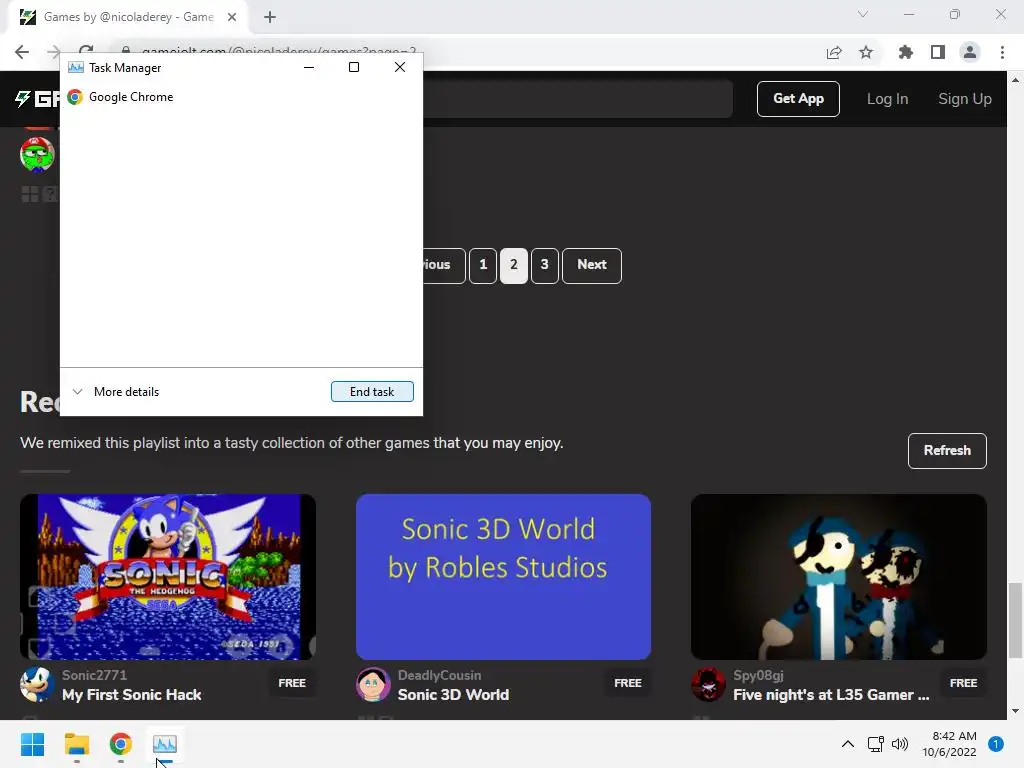Open Chrome three-dot menu
1024x768 pixels.
pyautogui.click(x=1002, y=52)
